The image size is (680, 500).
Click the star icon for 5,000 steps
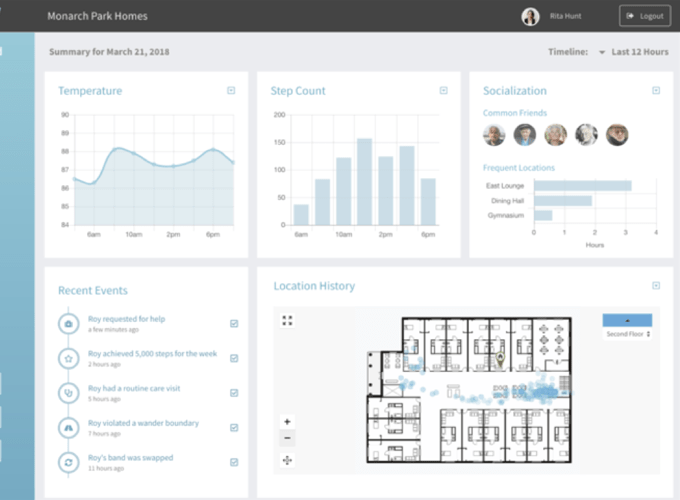pos(68,358)
